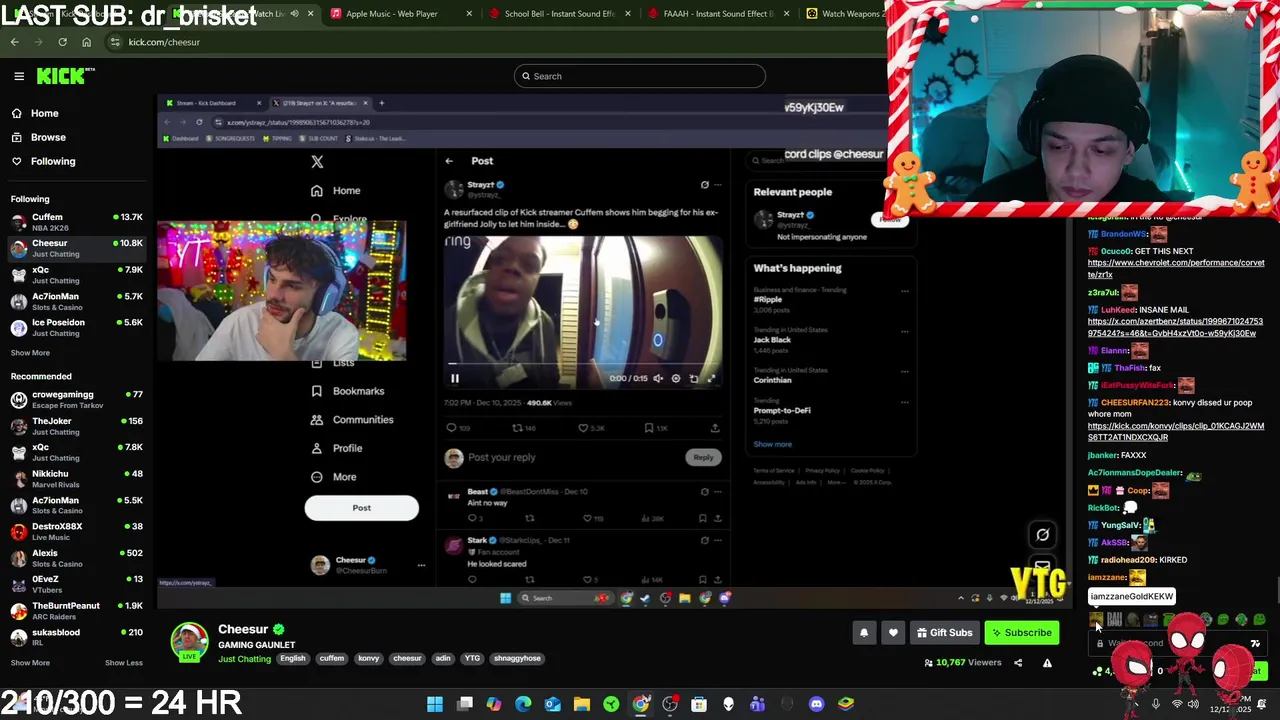
Task: Open crowegamming recommended channel
Action: 76,399
